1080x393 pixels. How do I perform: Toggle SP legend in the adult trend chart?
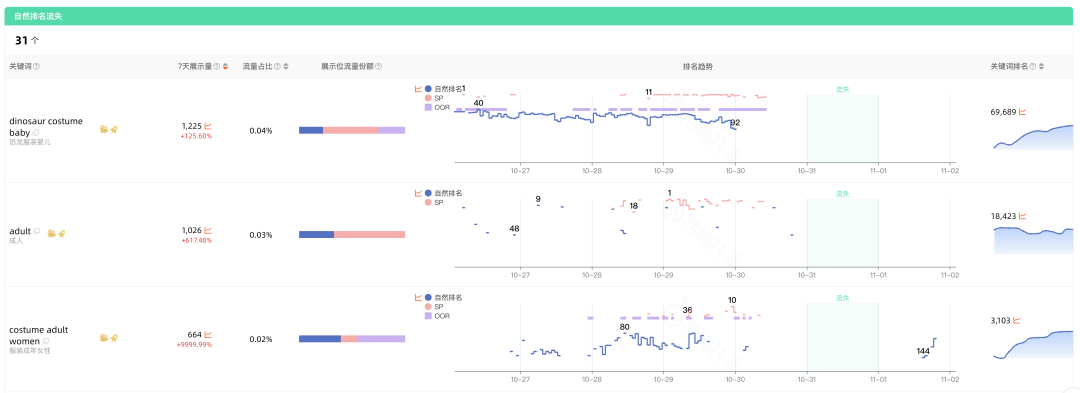point(434,202)
